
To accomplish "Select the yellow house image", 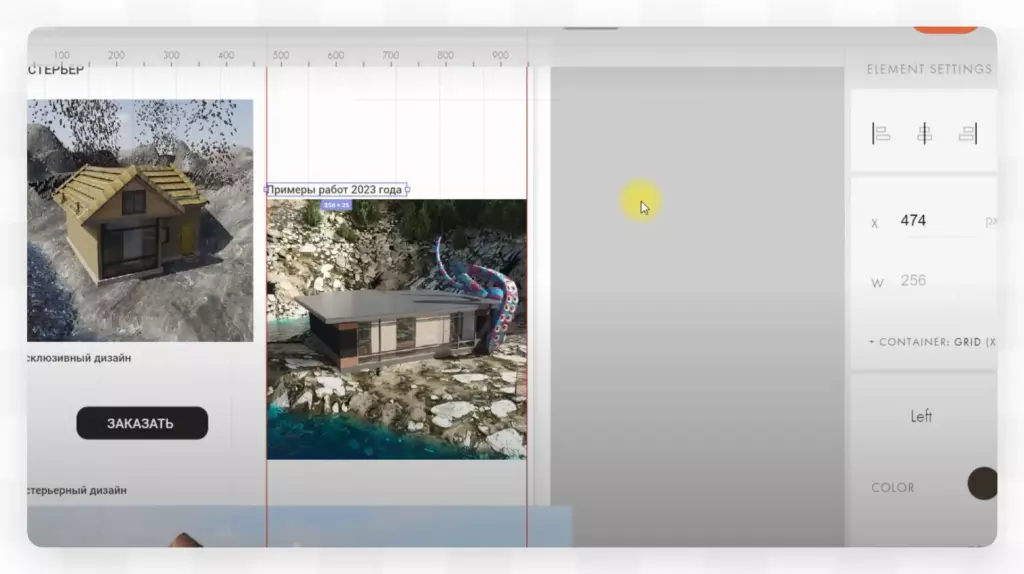I will (x=140, y=220).
